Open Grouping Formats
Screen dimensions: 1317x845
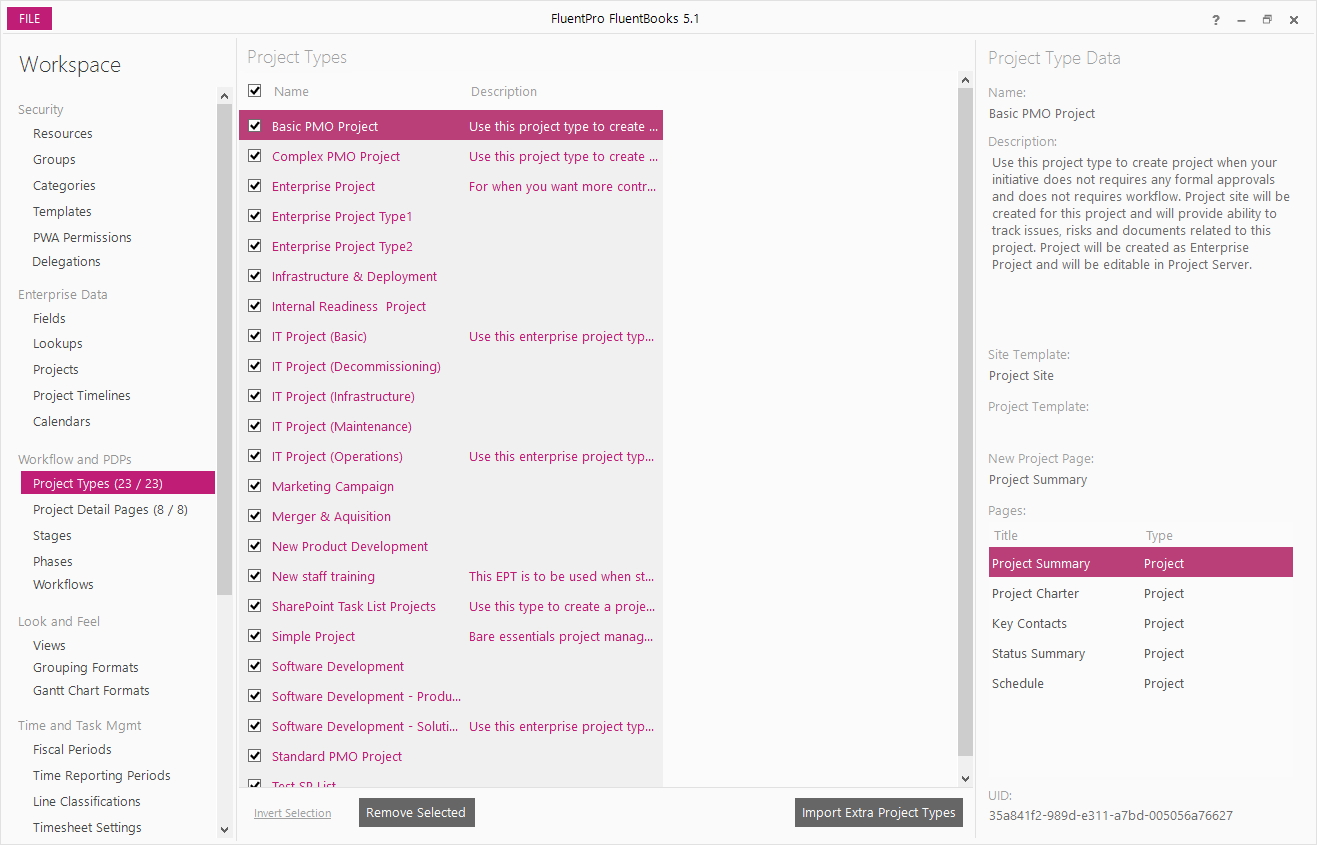[86, 668]
